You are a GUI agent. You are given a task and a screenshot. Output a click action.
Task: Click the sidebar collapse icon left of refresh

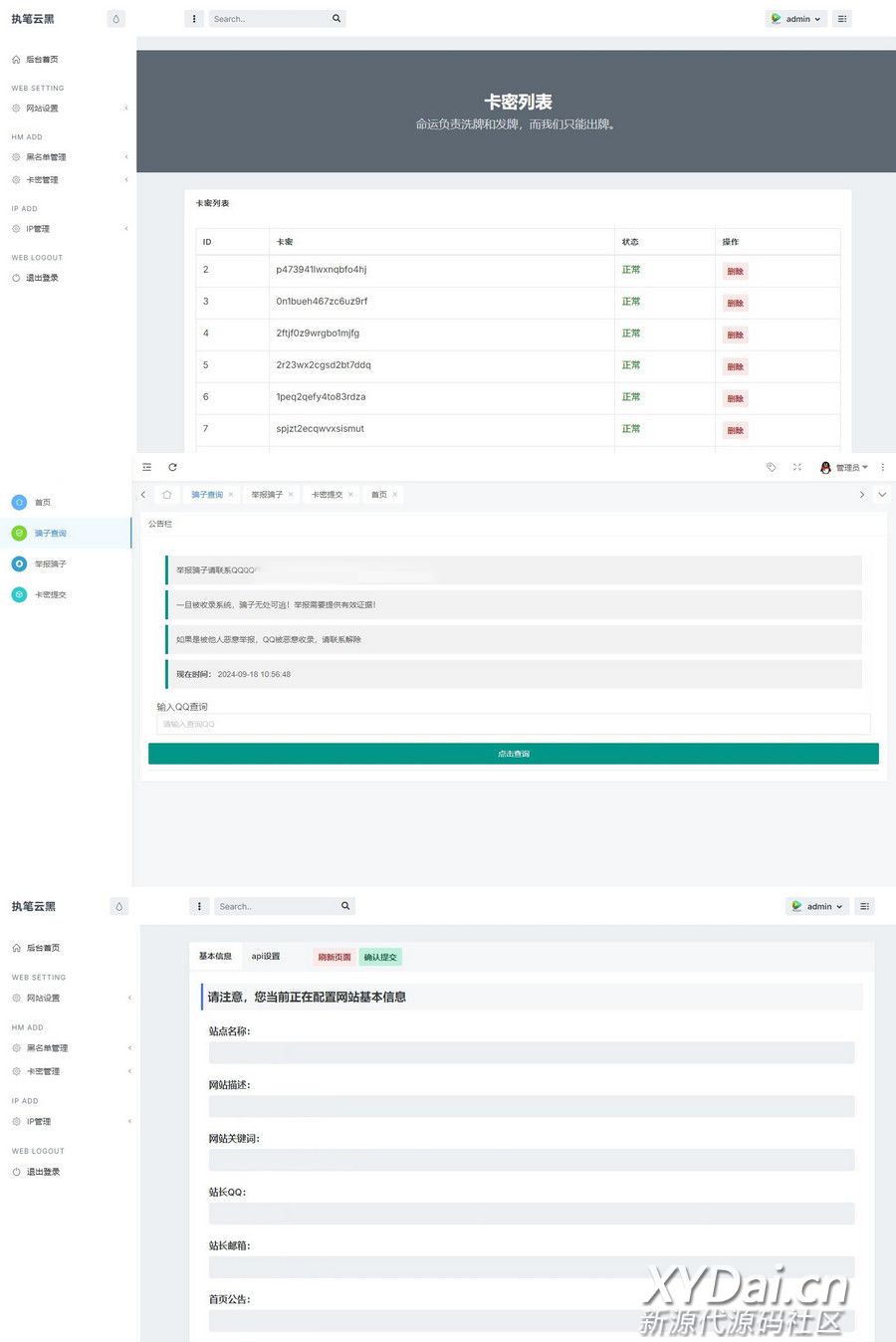(147, 467)
